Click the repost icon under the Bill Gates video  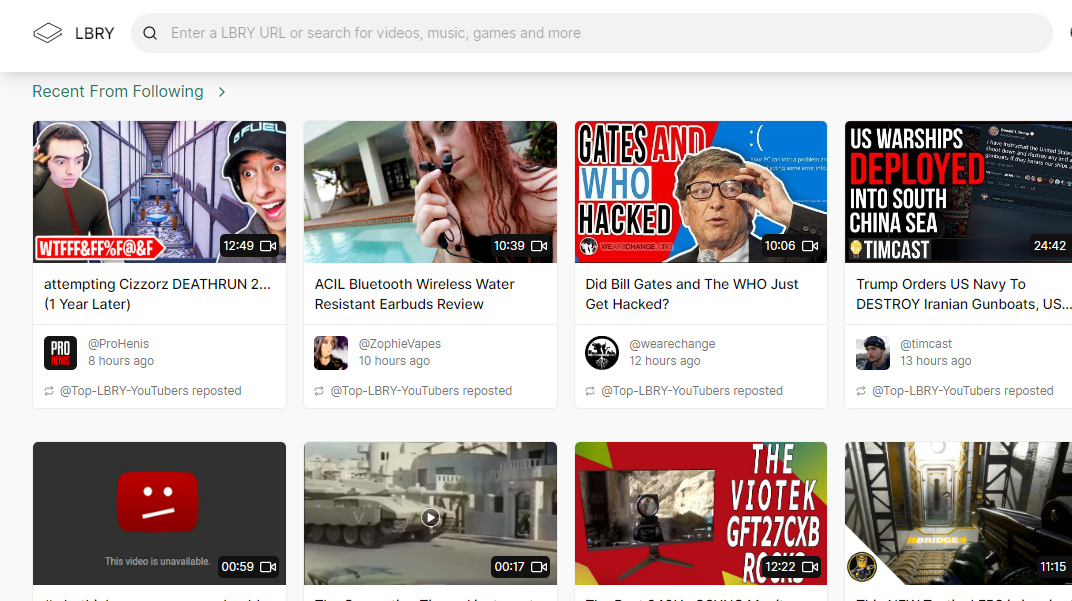click(x=589, y=391)
